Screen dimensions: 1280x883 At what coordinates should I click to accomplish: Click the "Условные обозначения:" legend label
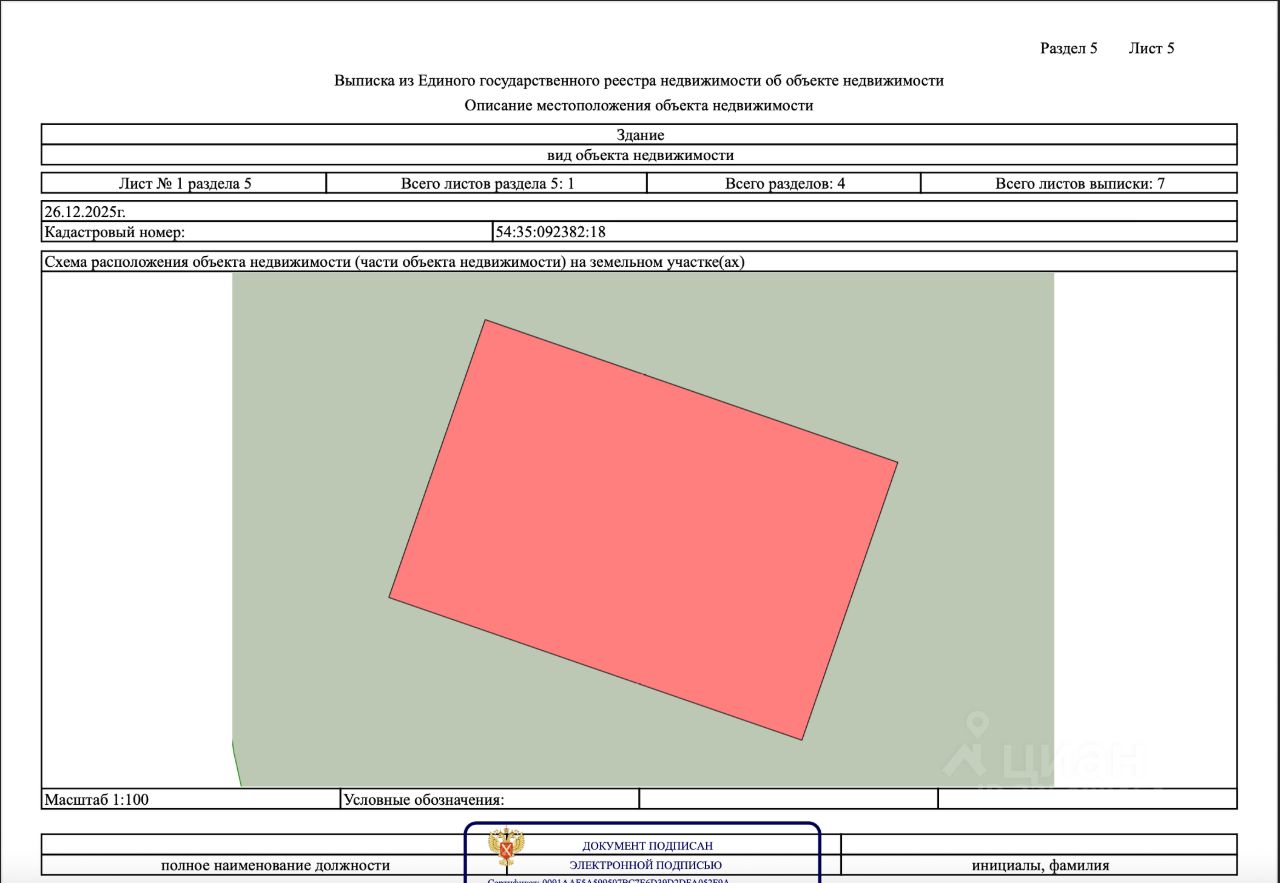point(424,800)
